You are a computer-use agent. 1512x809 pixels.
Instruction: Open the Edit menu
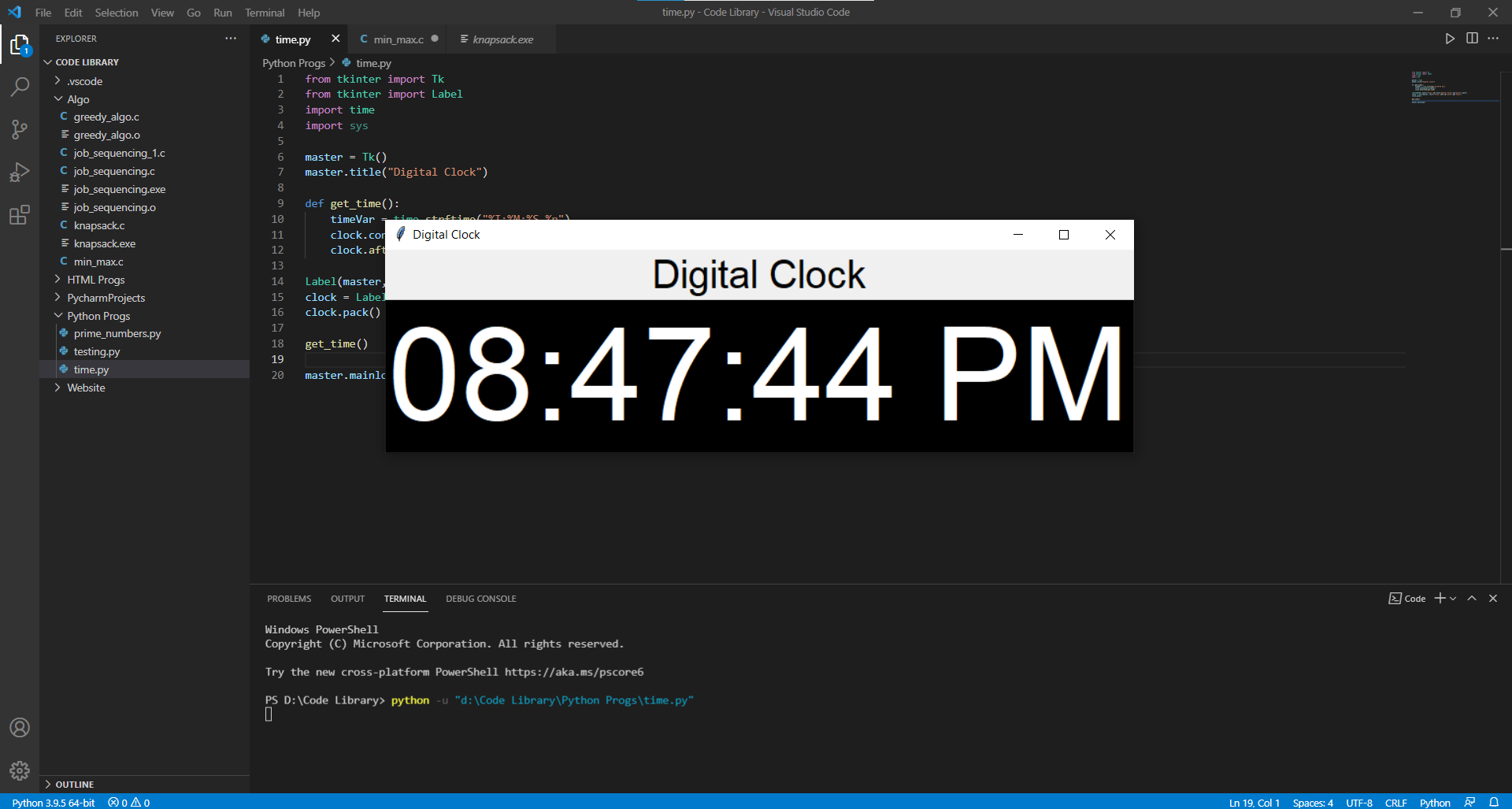click(73, 13)
